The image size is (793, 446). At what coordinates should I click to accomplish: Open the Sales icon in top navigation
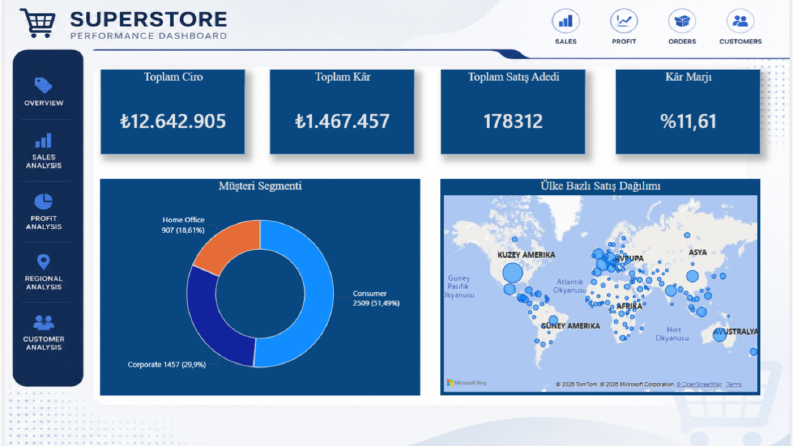(565, 21)
